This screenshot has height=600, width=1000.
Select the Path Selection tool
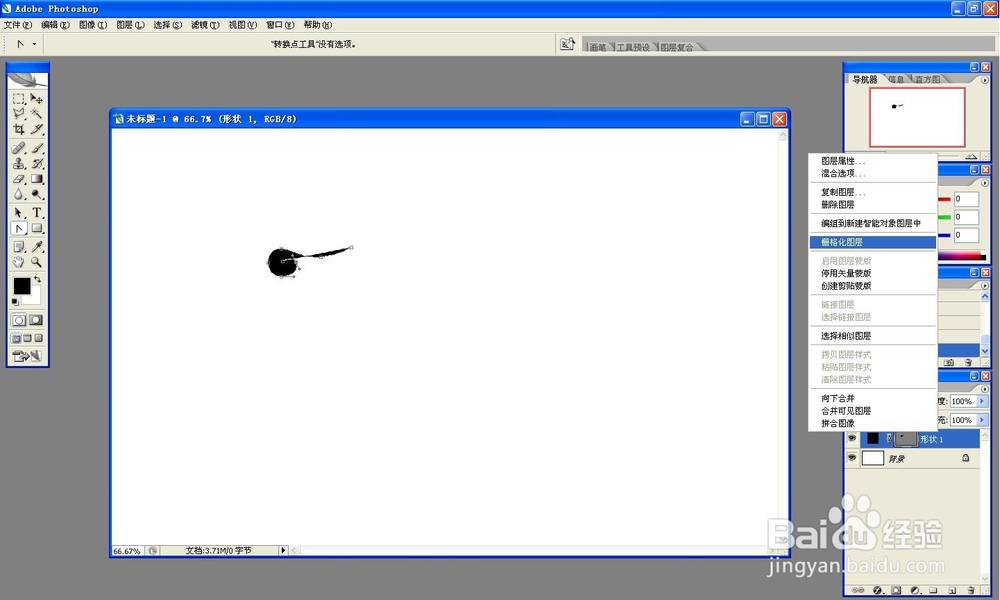[x=18, y=213]
